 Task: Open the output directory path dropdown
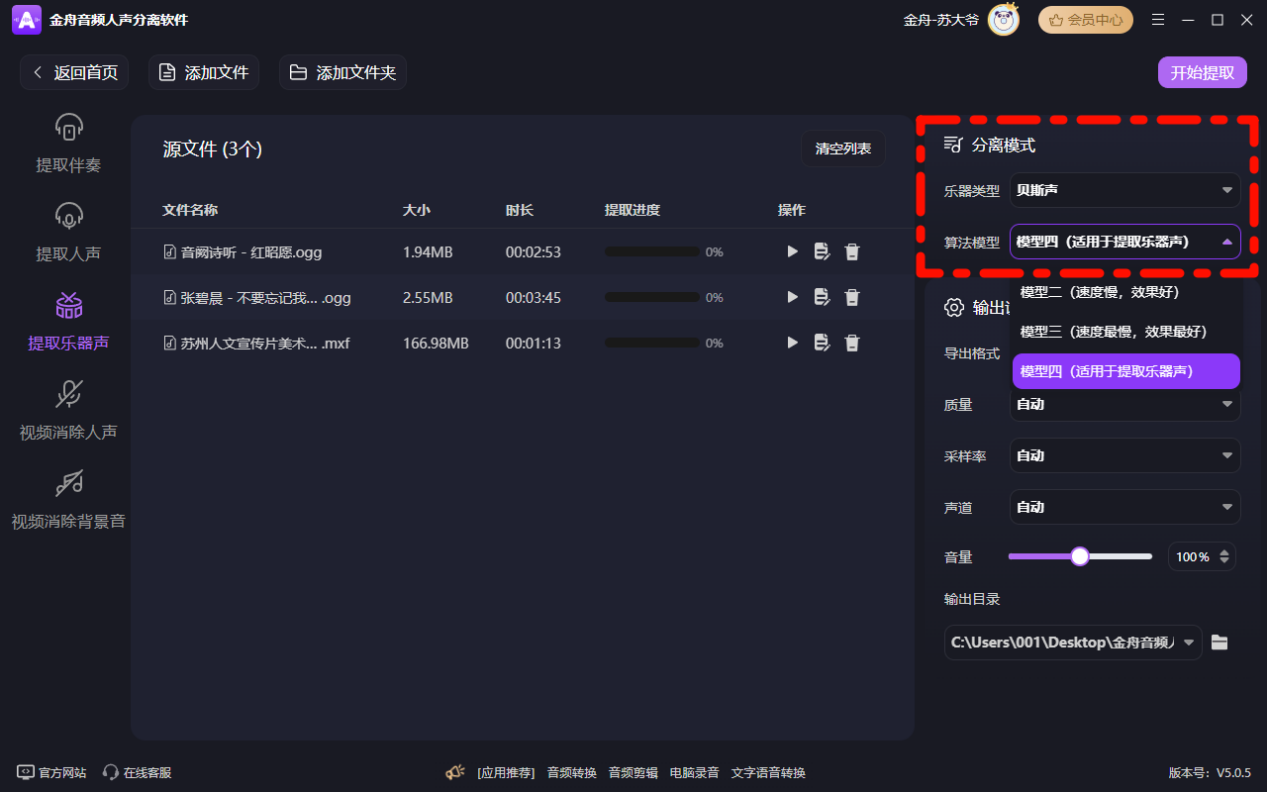[1073, 642]
